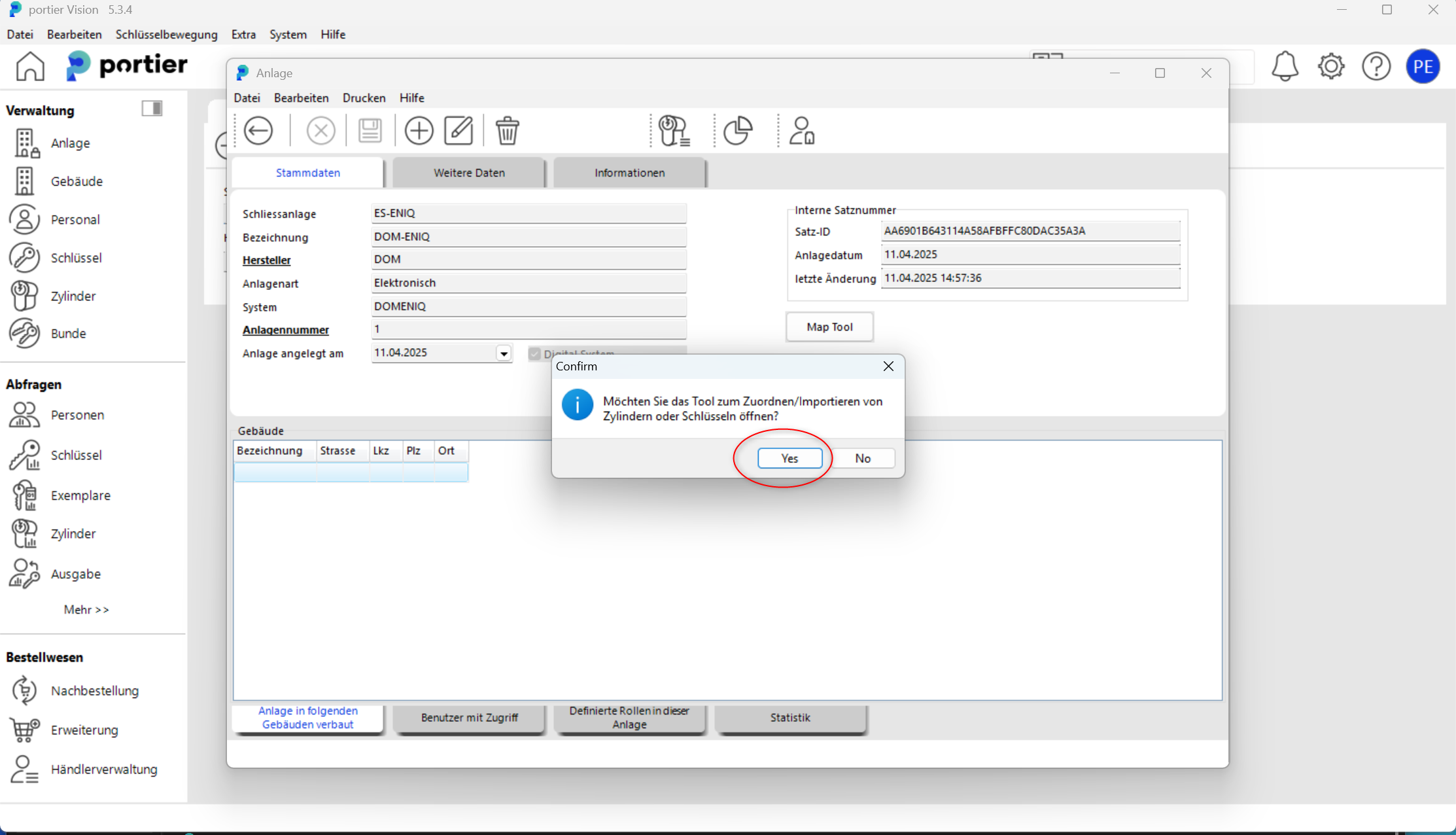Open the pie chart statistics icon

point(738,130)
